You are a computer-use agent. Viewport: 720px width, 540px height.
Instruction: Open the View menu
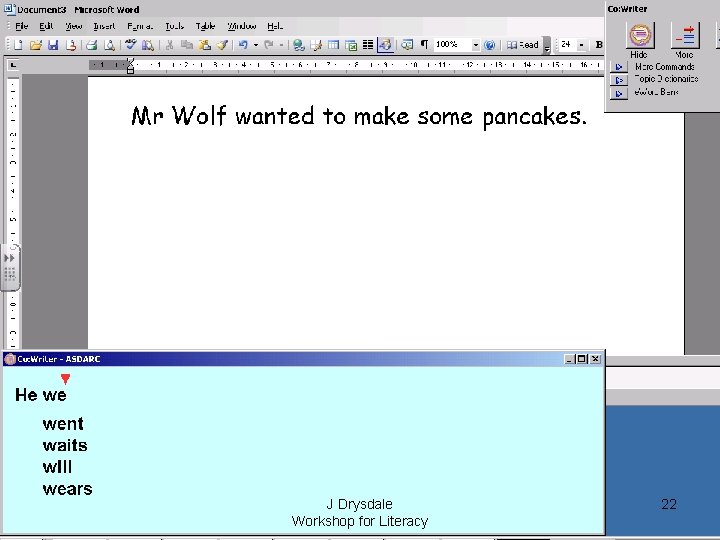(73, 26)
